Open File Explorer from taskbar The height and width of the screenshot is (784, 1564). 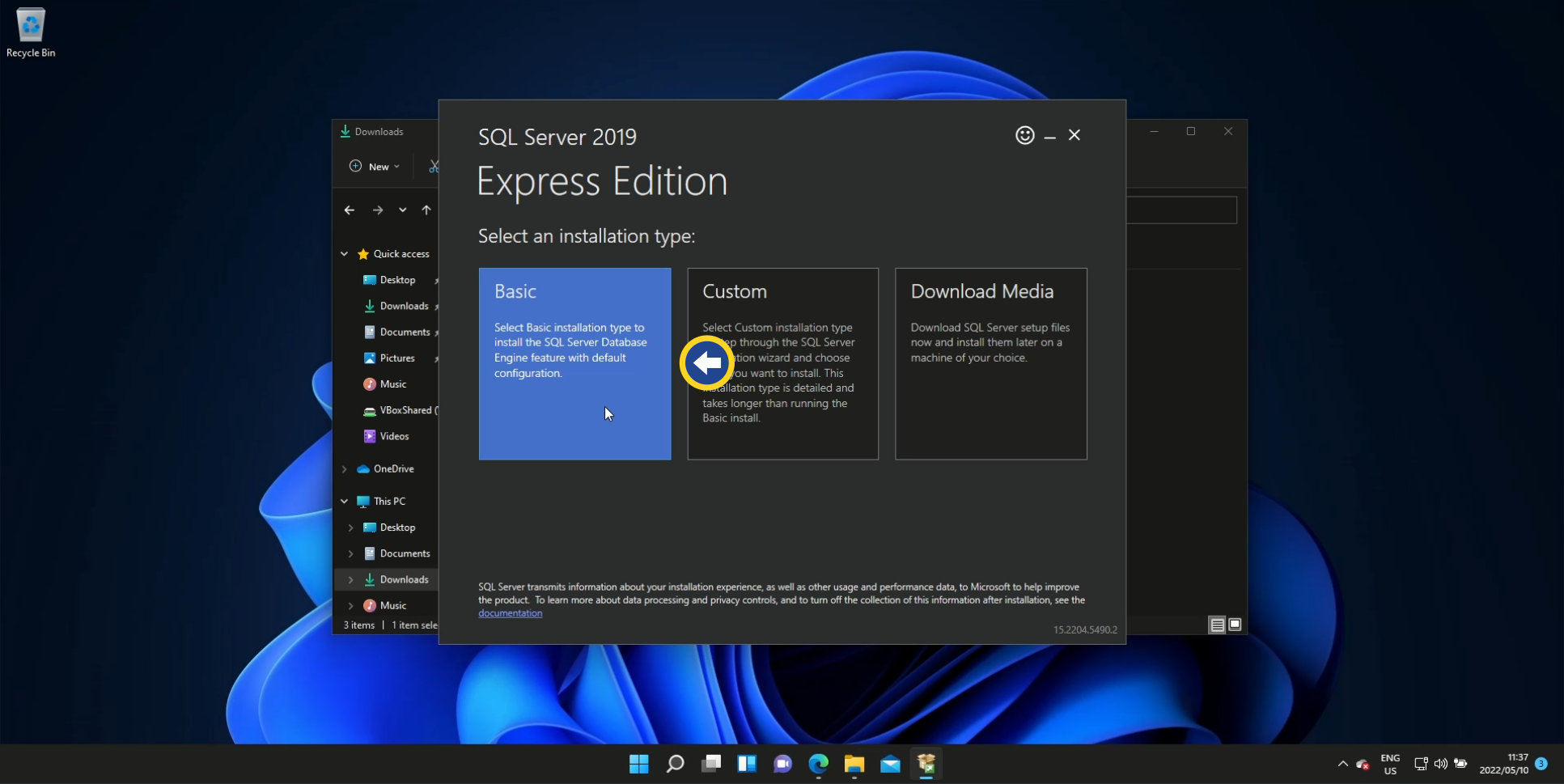(x=854, y=764)
